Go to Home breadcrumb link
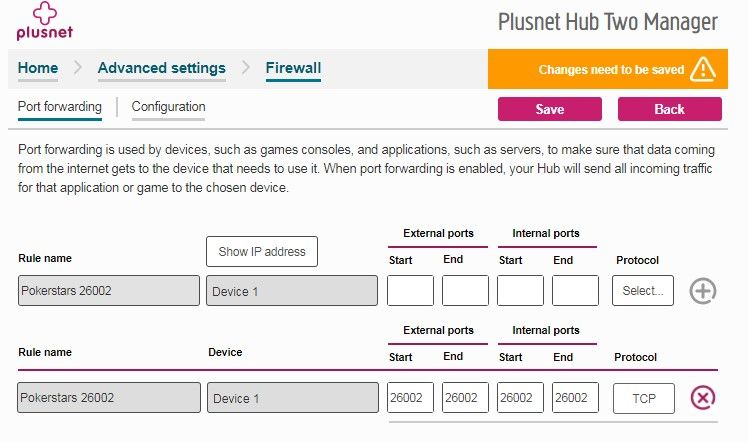This screenshot has height=442, width=748. (38, 68)
